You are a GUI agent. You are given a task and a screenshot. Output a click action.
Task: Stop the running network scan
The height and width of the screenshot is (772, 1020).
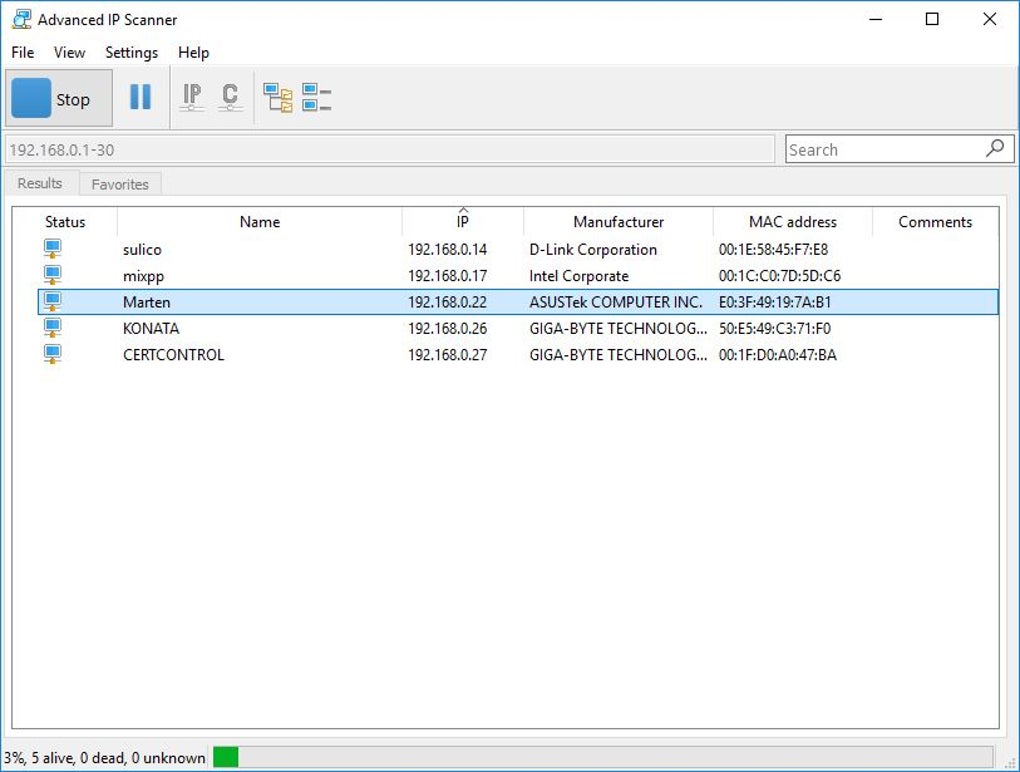[x=59, y=98]
